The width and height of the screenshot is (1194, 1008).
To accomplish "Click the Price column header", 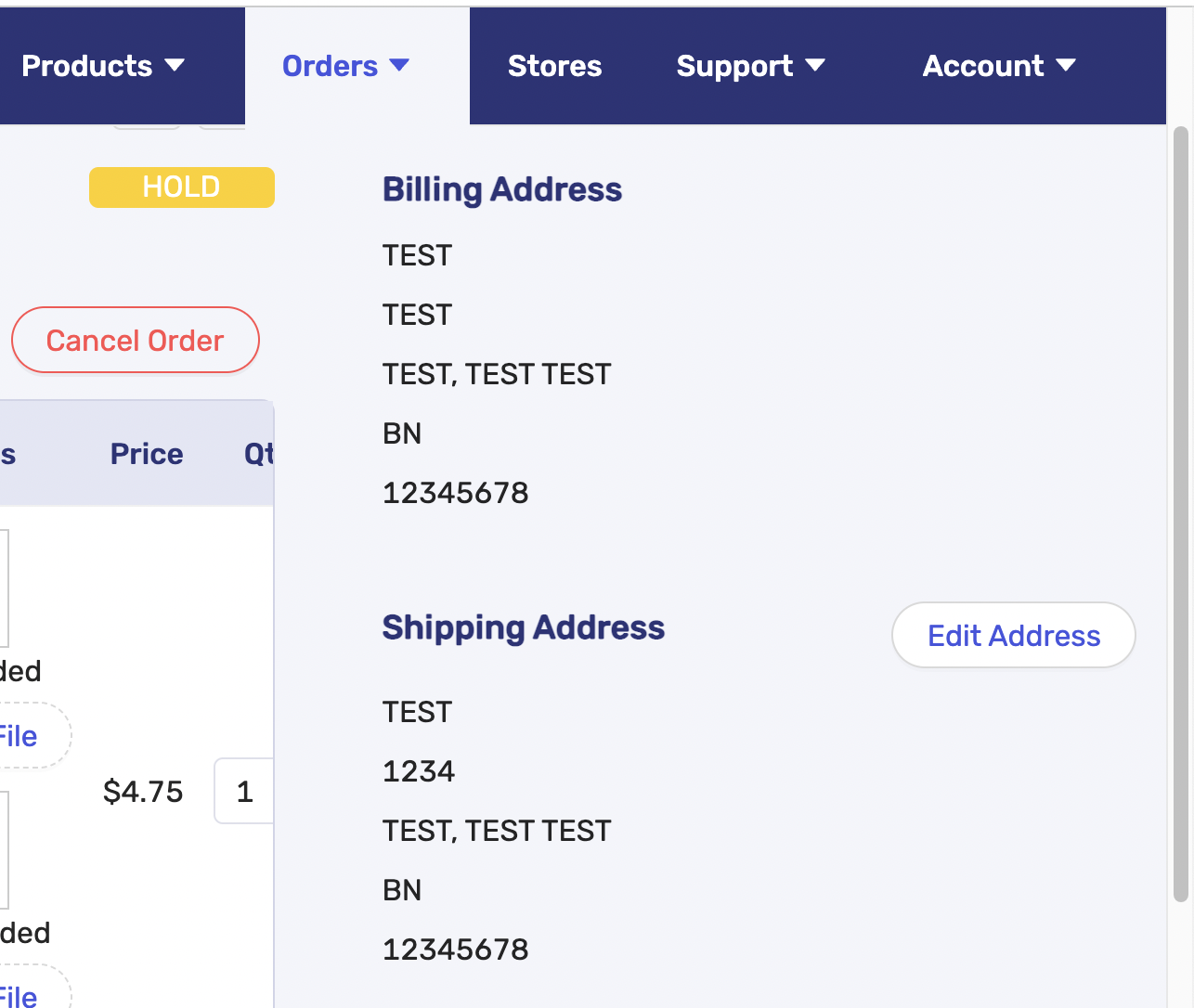I will click(x=147, y=454).
